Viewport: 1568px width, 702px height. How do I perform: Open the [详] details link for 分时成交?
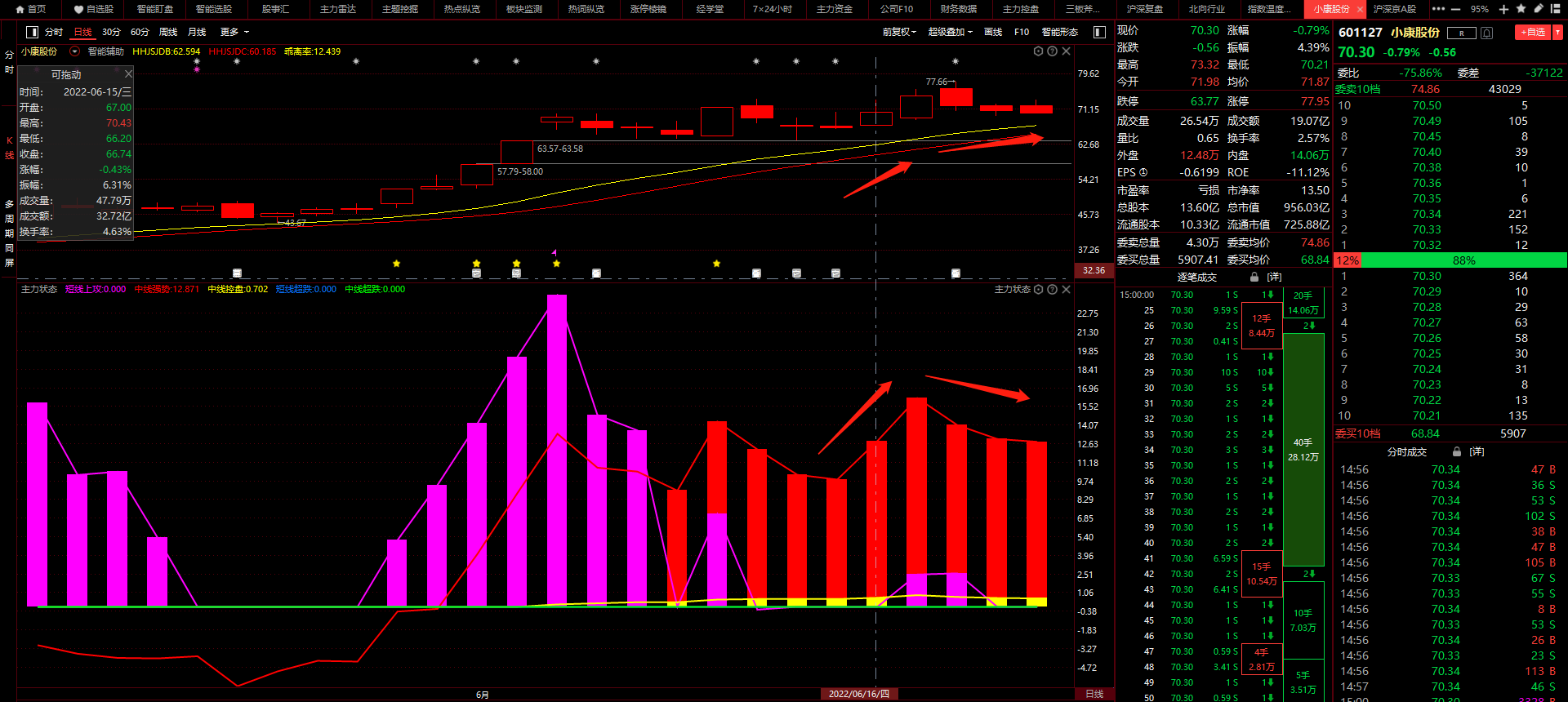click(1477, 451)
